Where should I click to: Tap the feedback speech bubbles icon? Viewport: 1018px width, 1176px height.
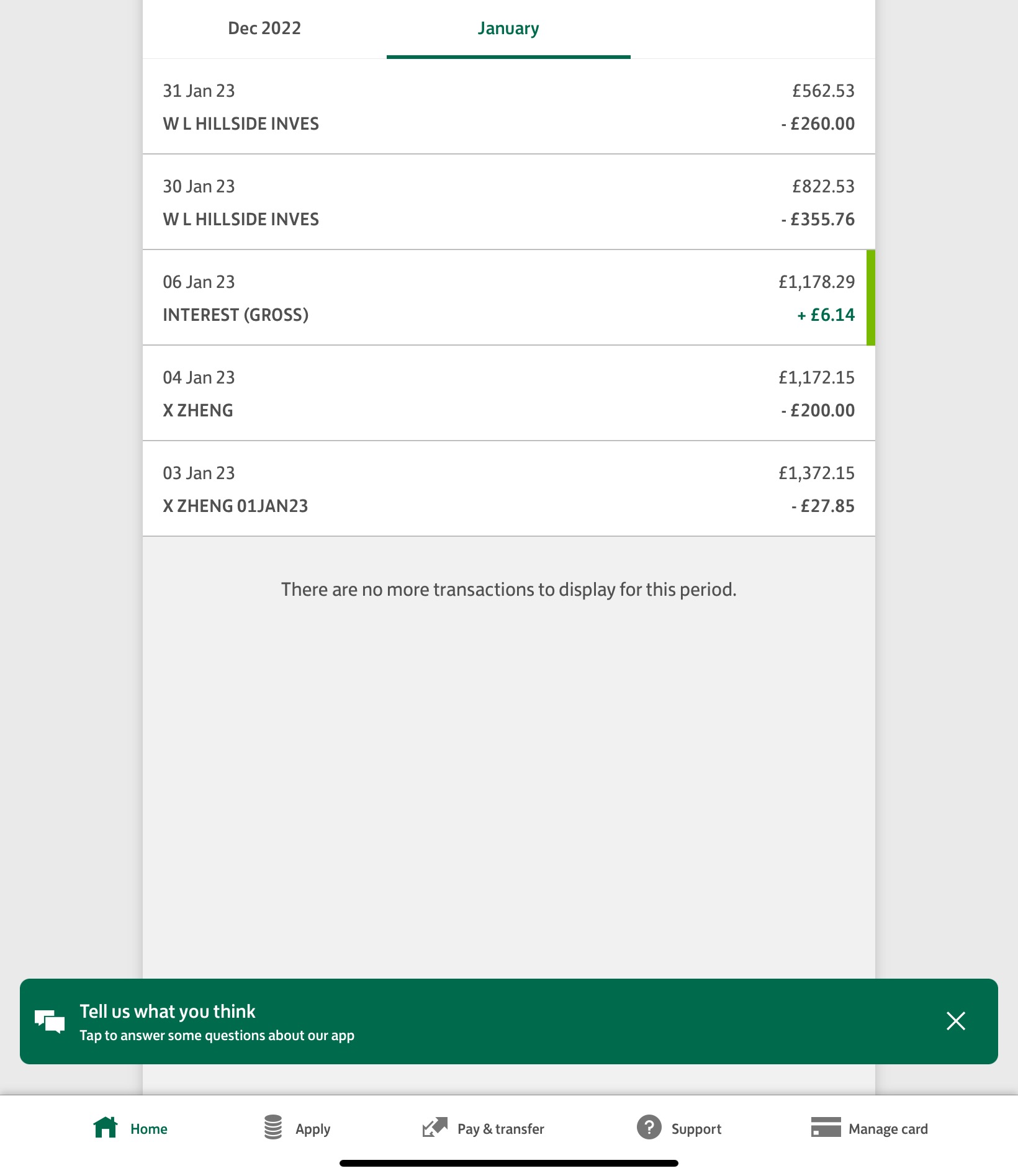pyautogui.click(x=50, y=1021)
